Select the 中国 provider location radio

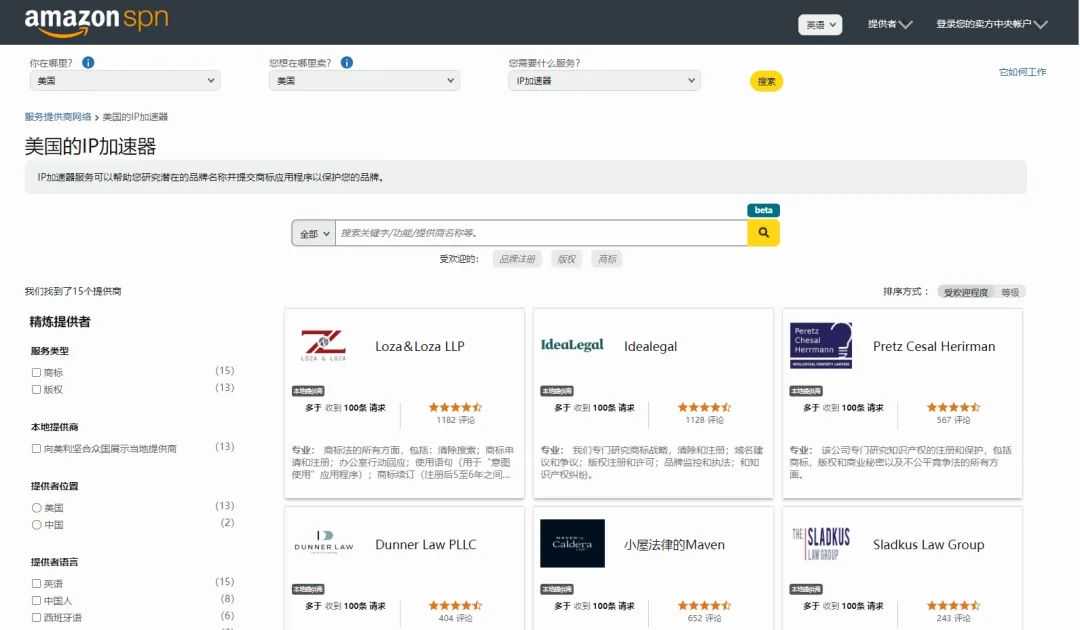(x=37, y=525)
